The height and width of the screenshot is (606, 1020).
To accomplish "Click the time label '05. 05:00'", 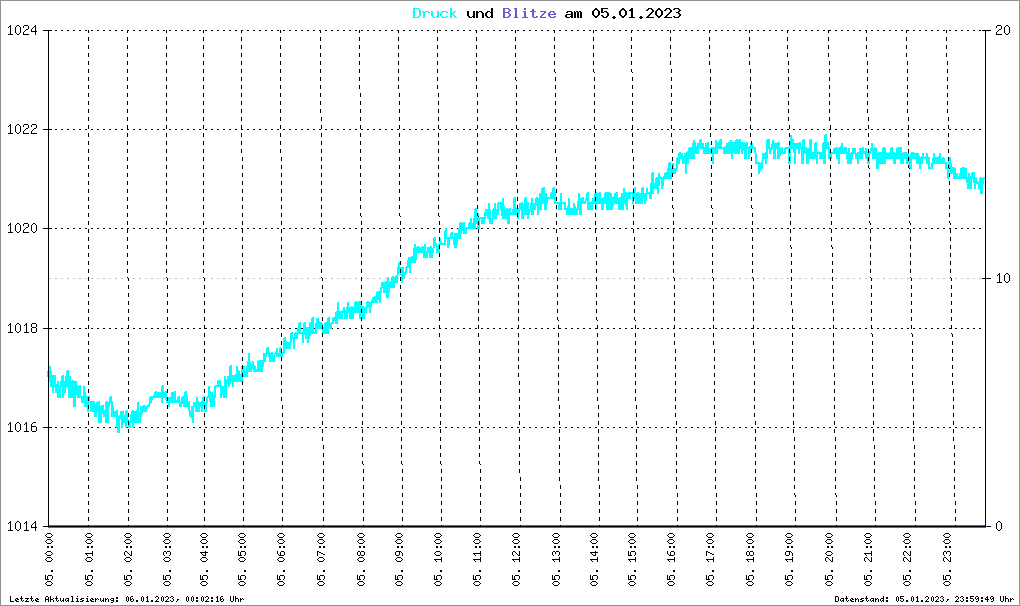I will pos(243,560).
